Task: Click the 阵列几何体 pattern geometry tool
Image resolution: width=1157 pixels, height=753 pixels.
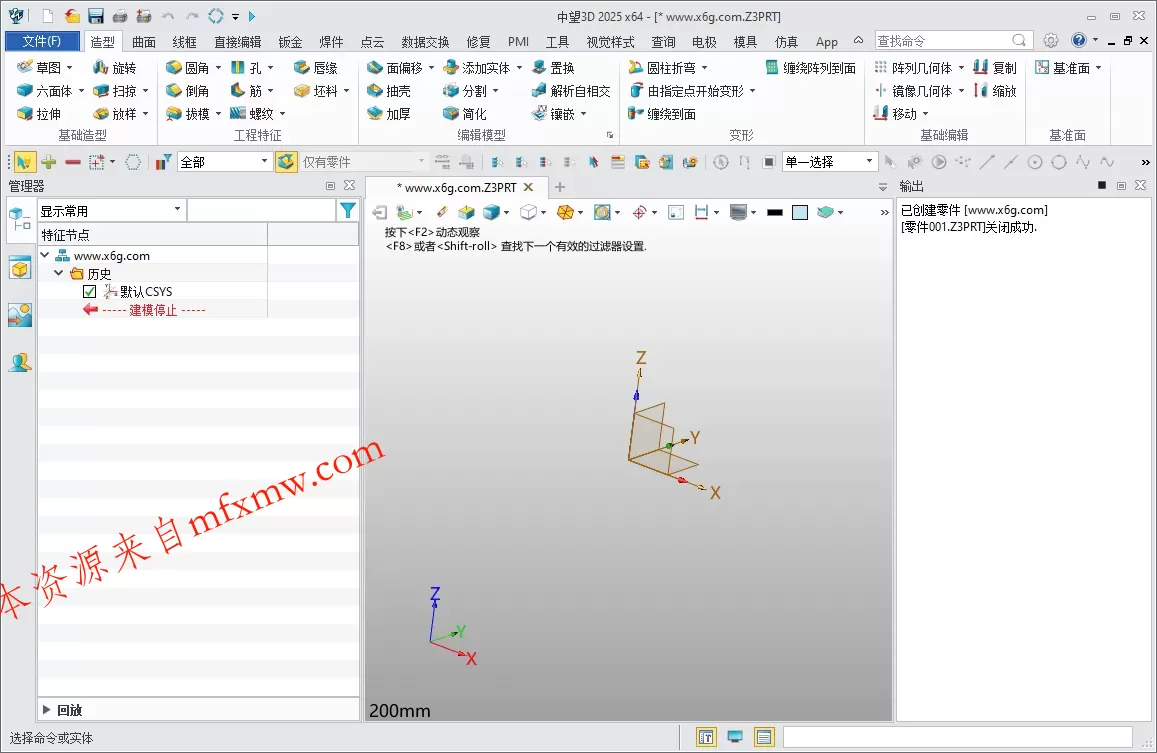Action: tap(913, 67)
